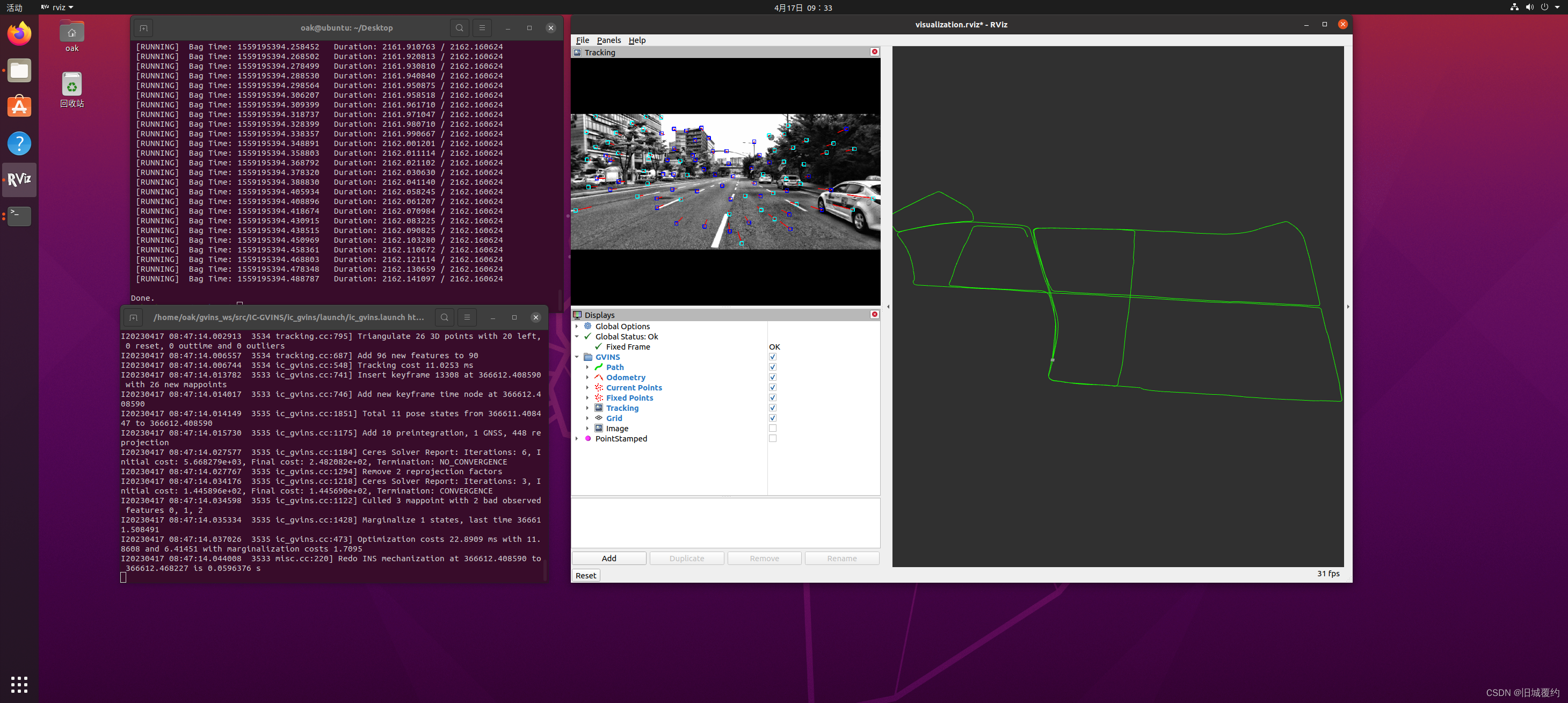Open Ubuntu Software from the dock

click(x=19, y=106)
